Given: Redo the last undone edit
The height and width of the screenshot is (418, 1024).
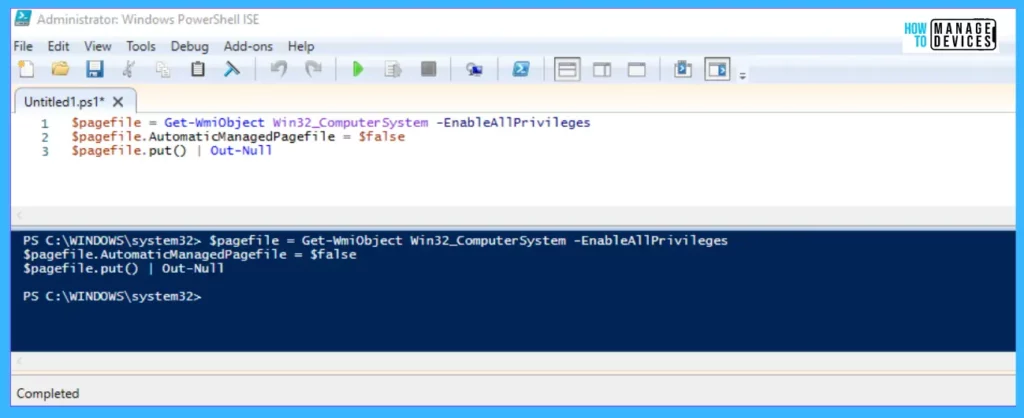Looking at the screenshot, I should [x=314, y=69].
